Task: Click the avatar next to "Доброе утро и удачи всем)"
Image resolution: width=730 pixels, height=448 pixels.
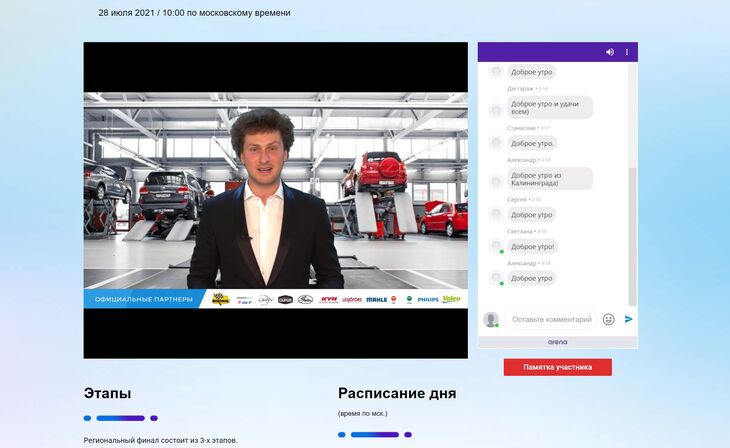Action: click(496, 110)
